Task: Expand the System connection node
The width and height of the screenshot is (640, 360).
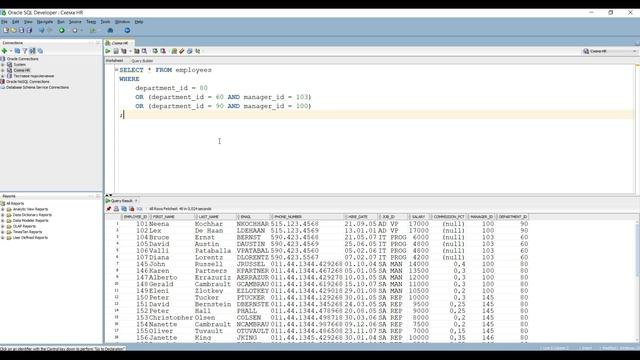Action: (3, 64)
